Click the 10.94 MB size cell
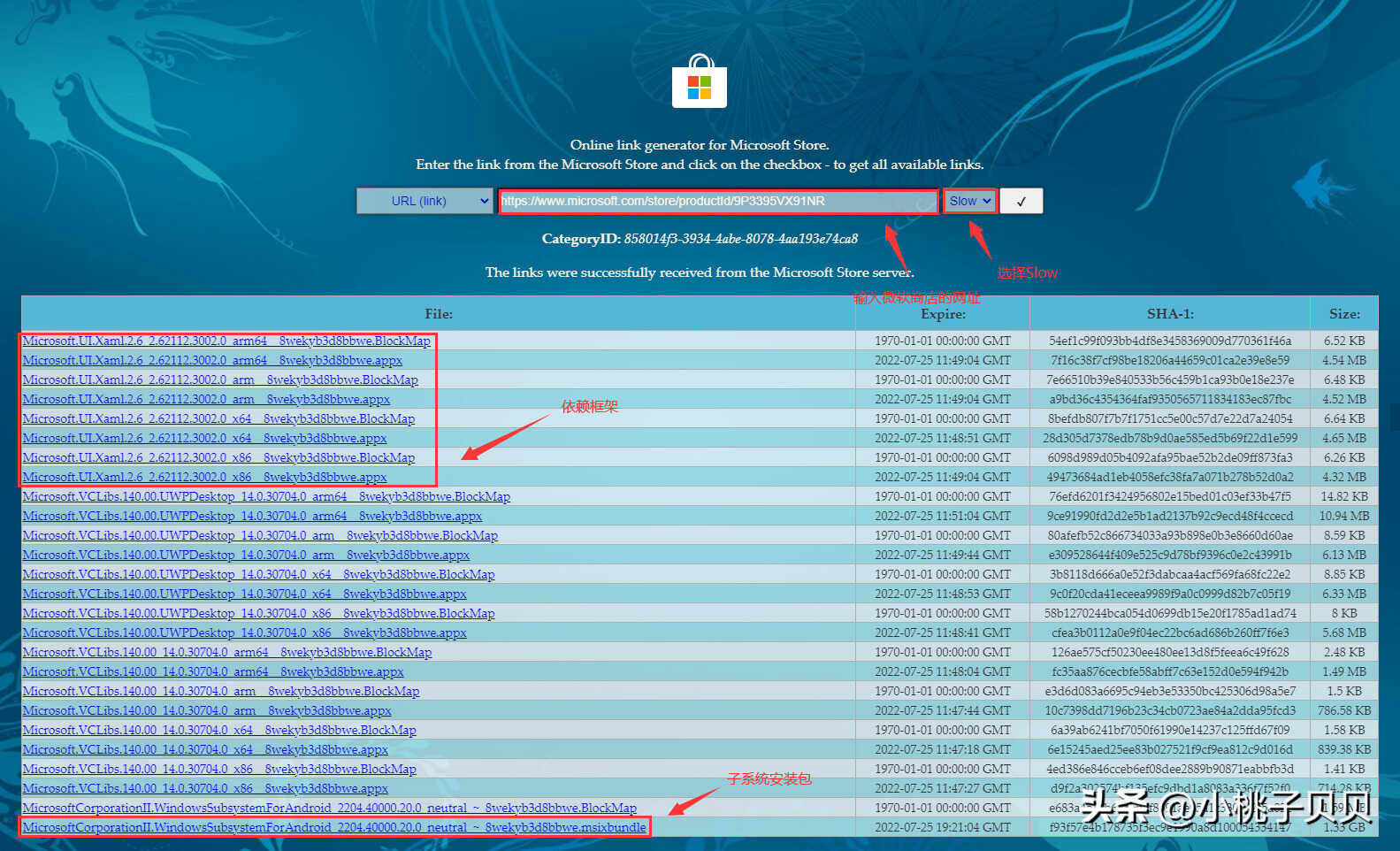 point(1344,516)
